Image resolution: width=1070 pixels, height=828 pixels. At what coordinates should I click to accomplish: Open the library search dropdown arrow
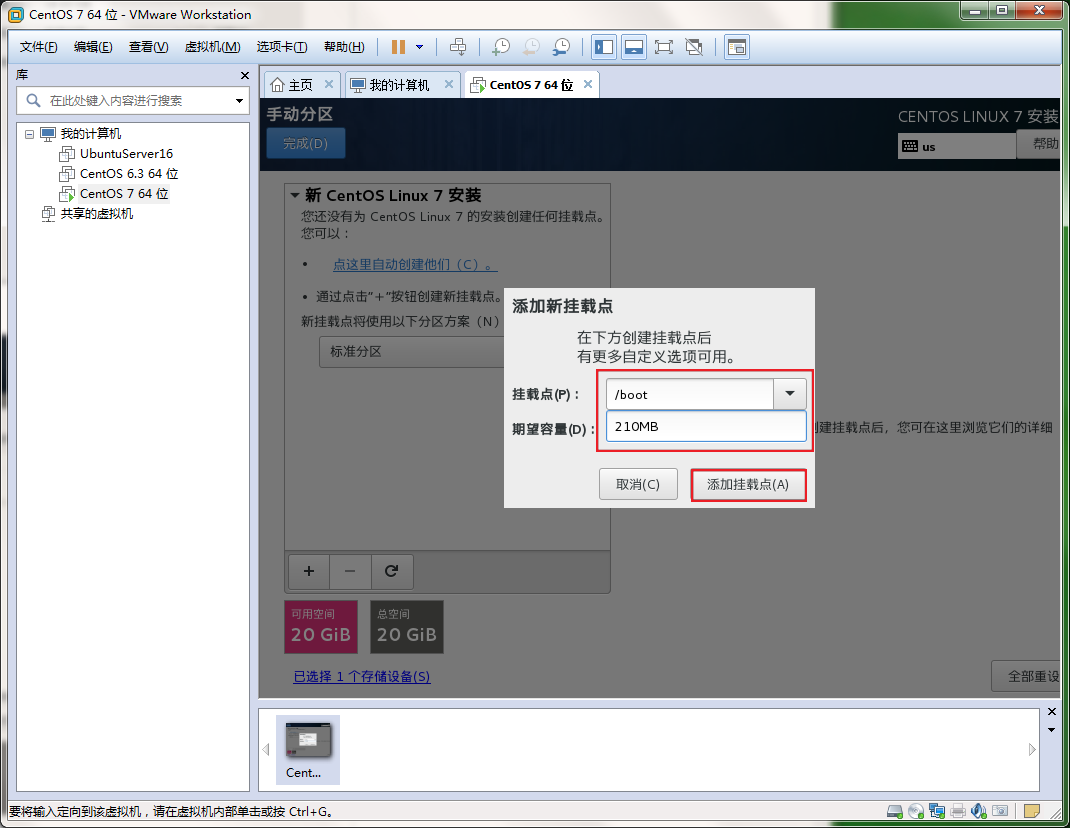240,101
